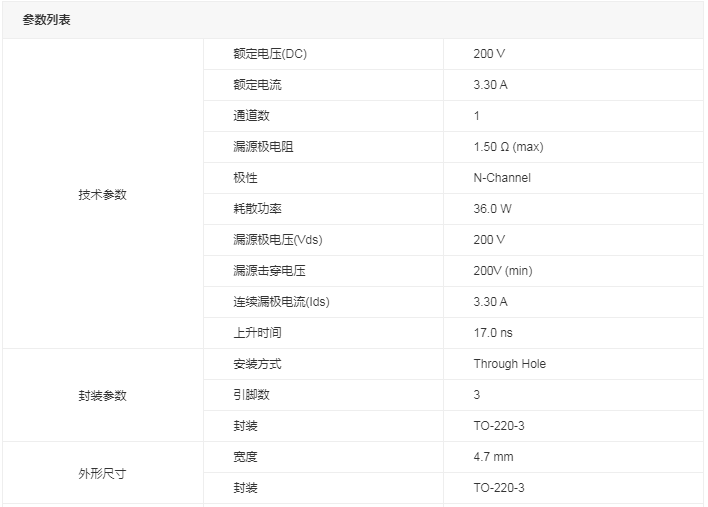The image size is (708, 507).
Task: Select the 外形尺寸 category cell
Action: tap(102, 474)
